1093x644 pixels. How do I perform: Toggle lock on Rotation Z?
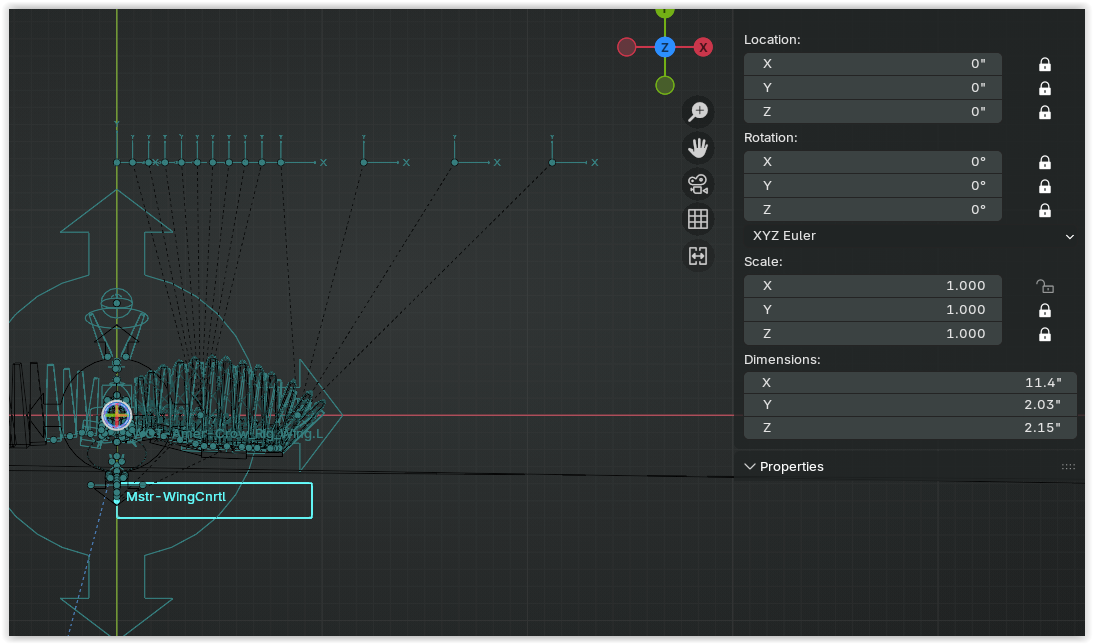tap(1044, 210)
